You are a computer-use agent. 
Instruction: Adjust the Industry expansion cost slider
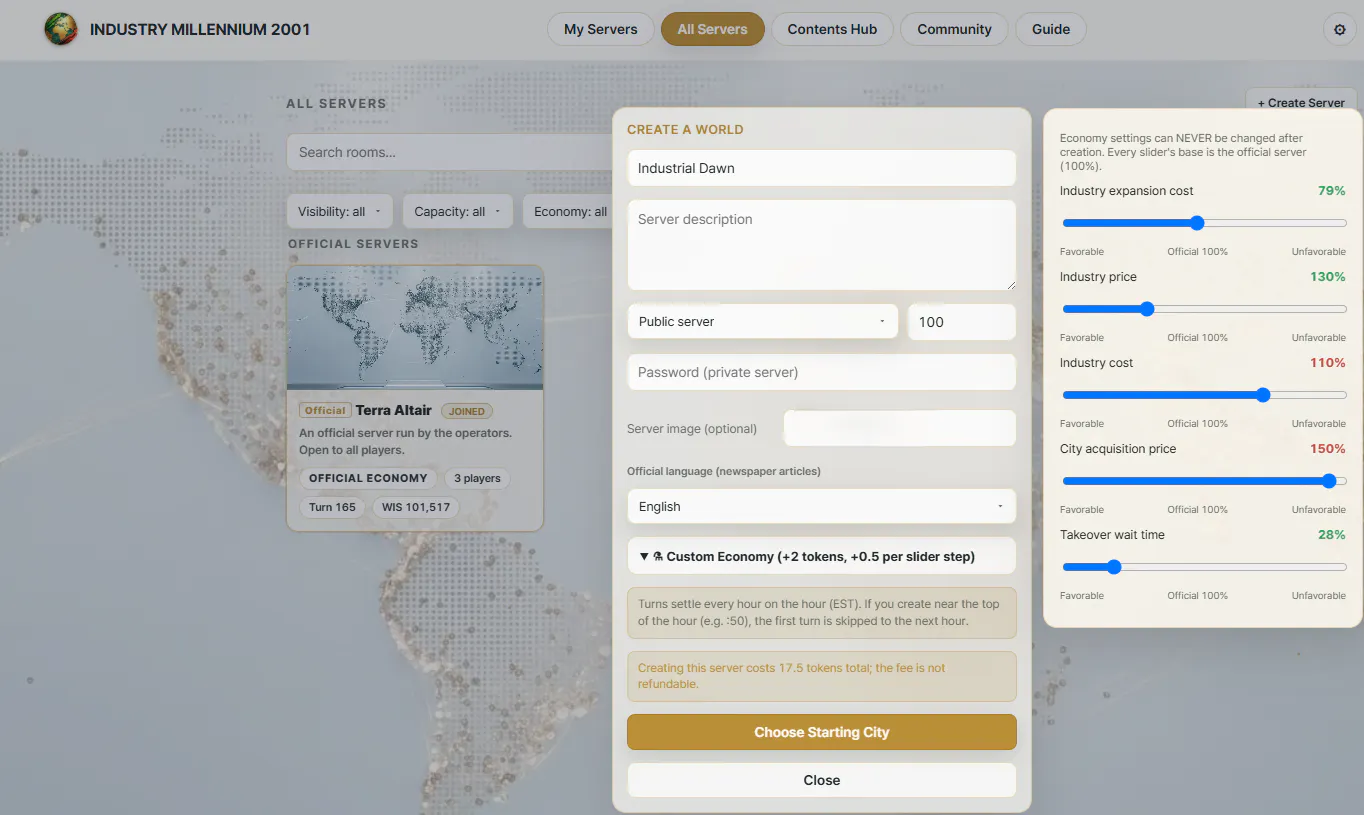point(1204,223)
